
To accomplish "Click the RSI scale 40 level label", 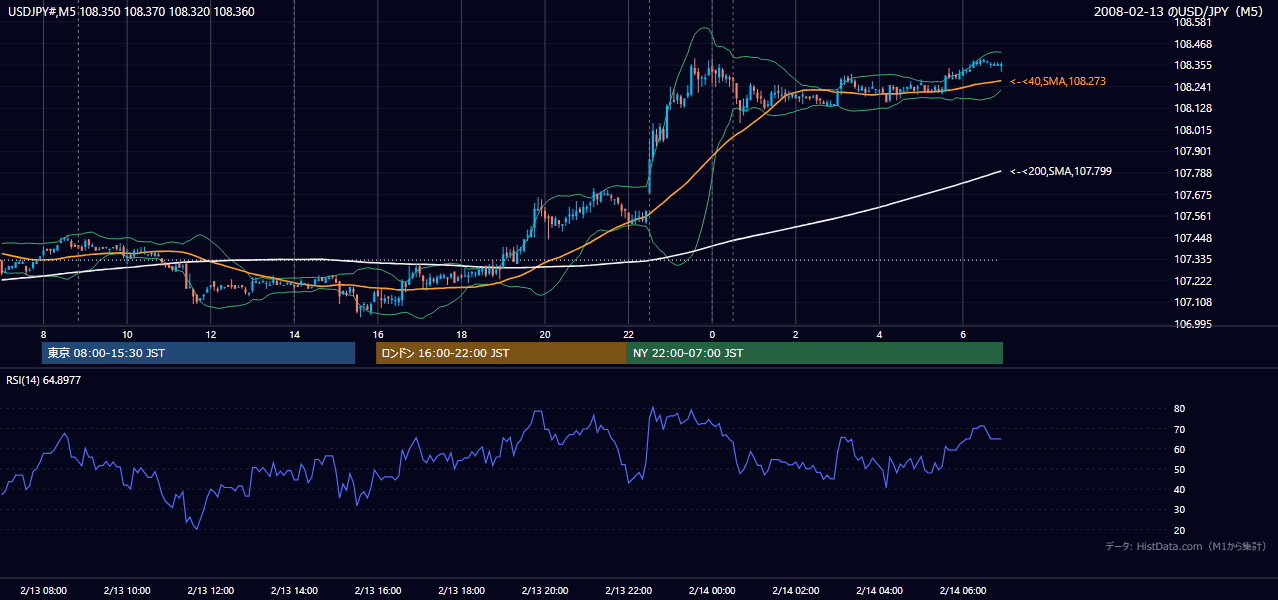I will point(1179,489).
